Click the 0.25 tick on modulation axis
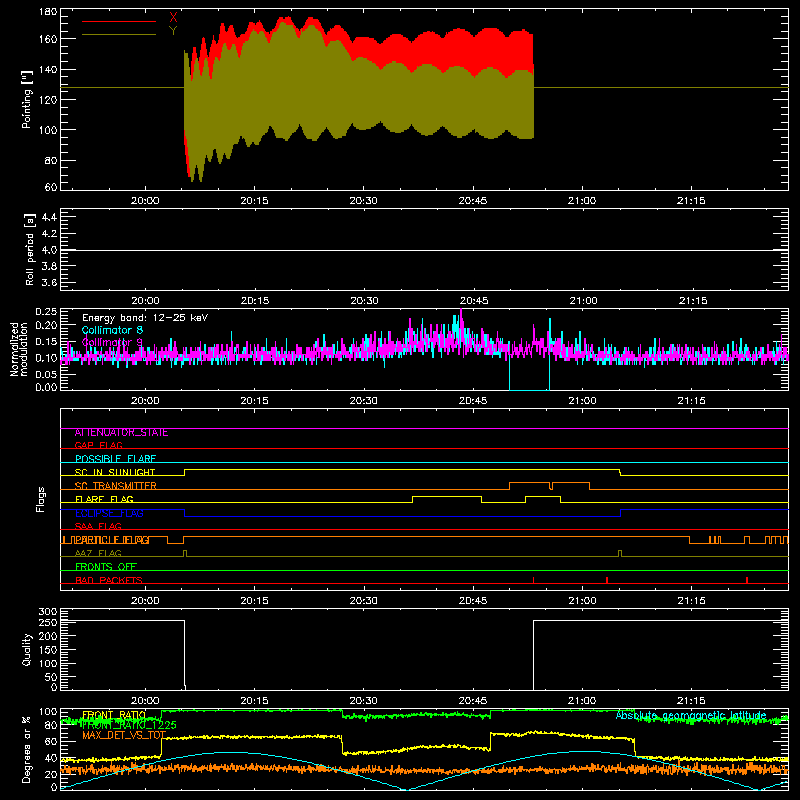The height and width of the screenshot is (800, 800). 46,312
